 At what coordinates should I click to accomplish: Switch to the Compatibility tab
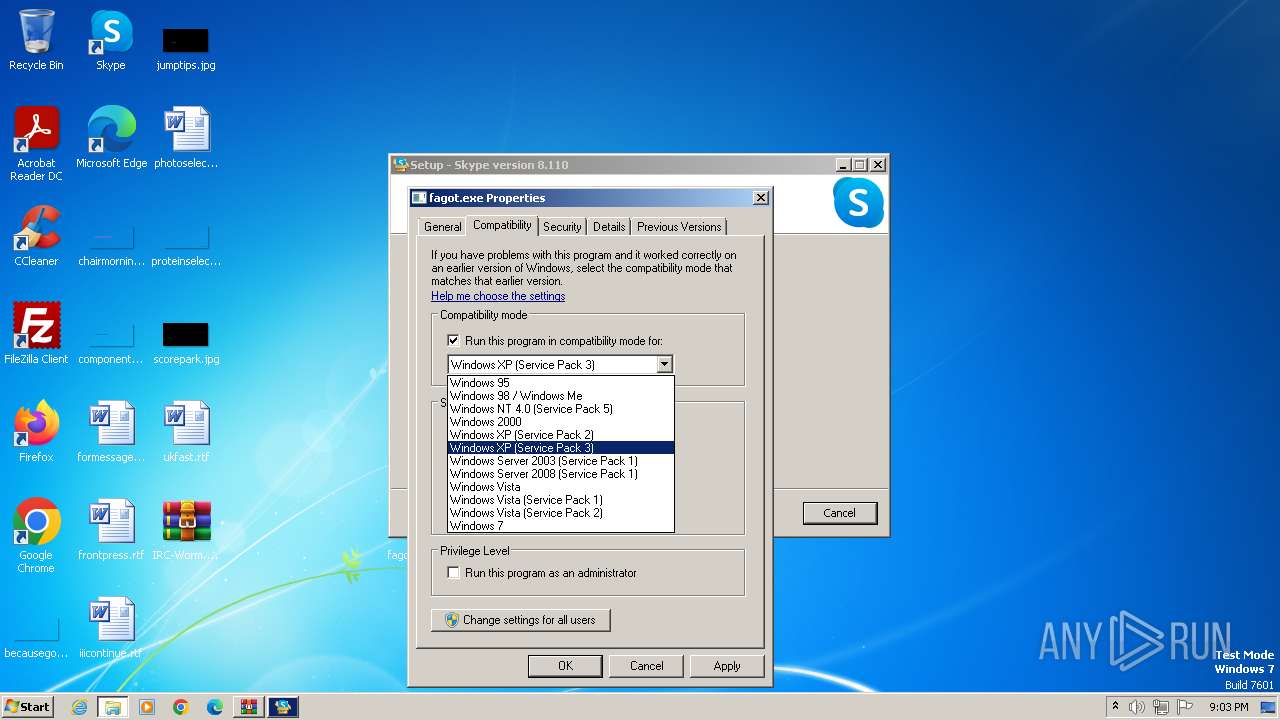pyautogui.click(x=502, y=225)
